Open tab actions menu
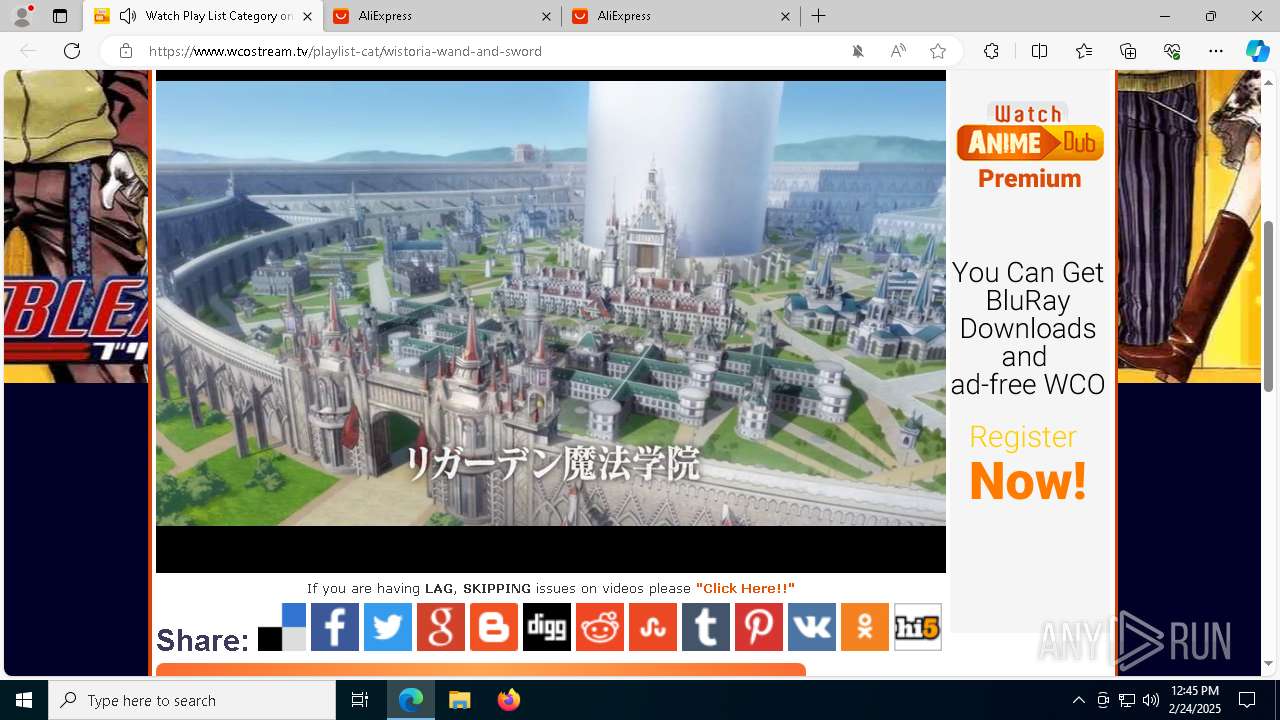The width and height of the screenshot is (1280, 720). [60, 16]
